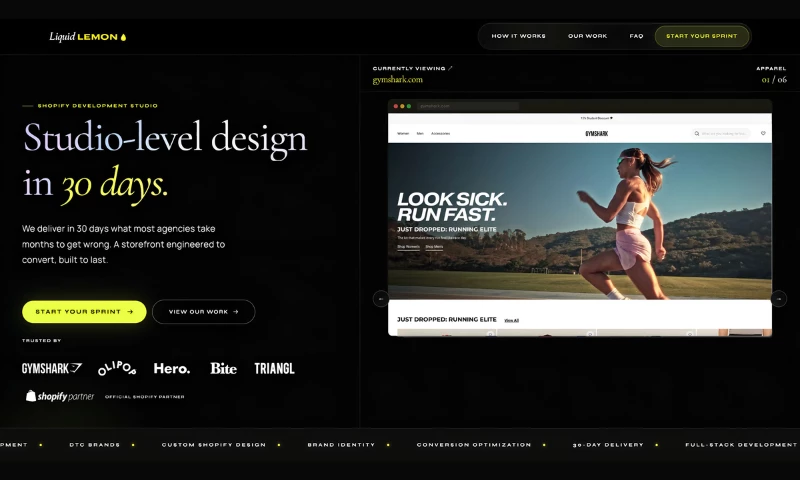Click the Apparel category label
The image size is (800, 480).
(771, 68)
